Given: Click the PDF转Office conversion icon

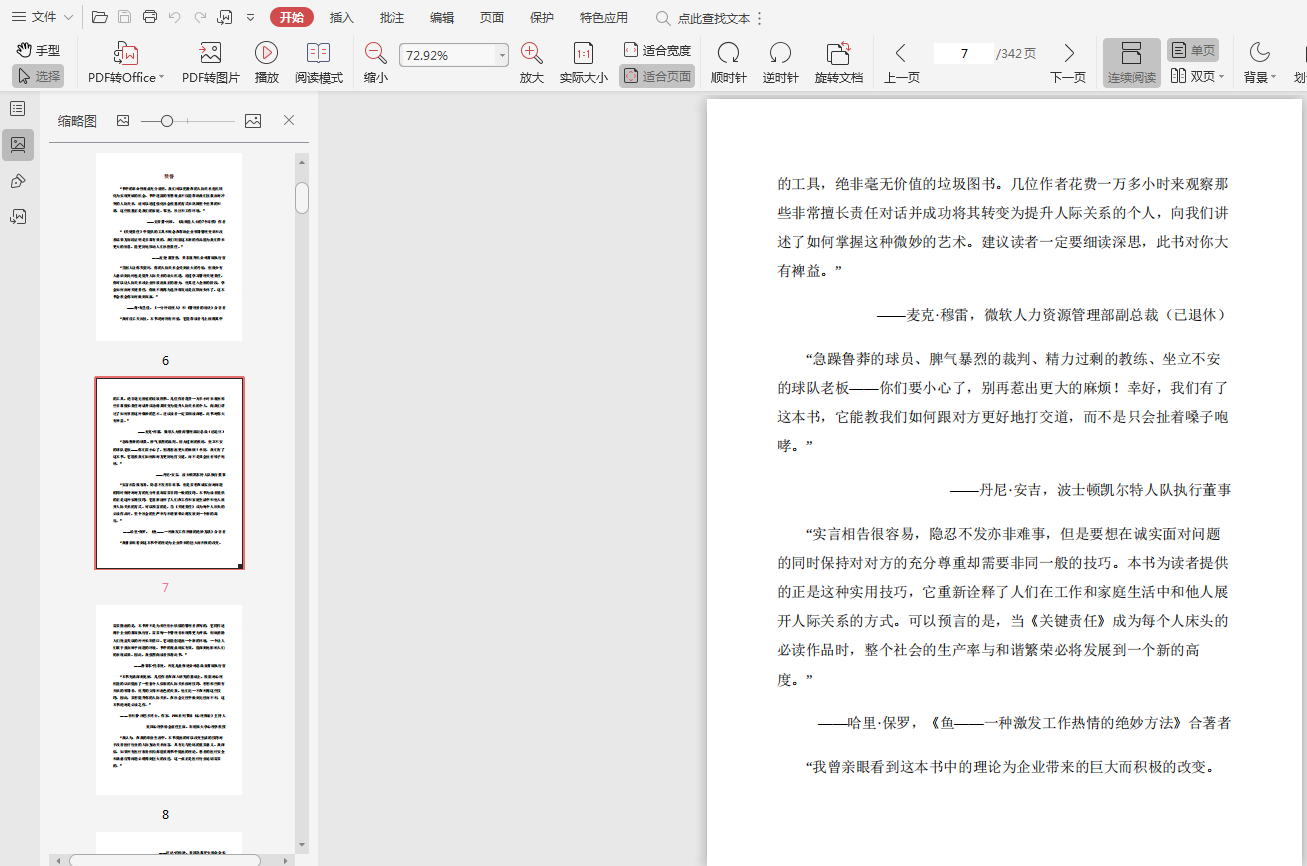Looking at the screenshot, I should 126,54.
